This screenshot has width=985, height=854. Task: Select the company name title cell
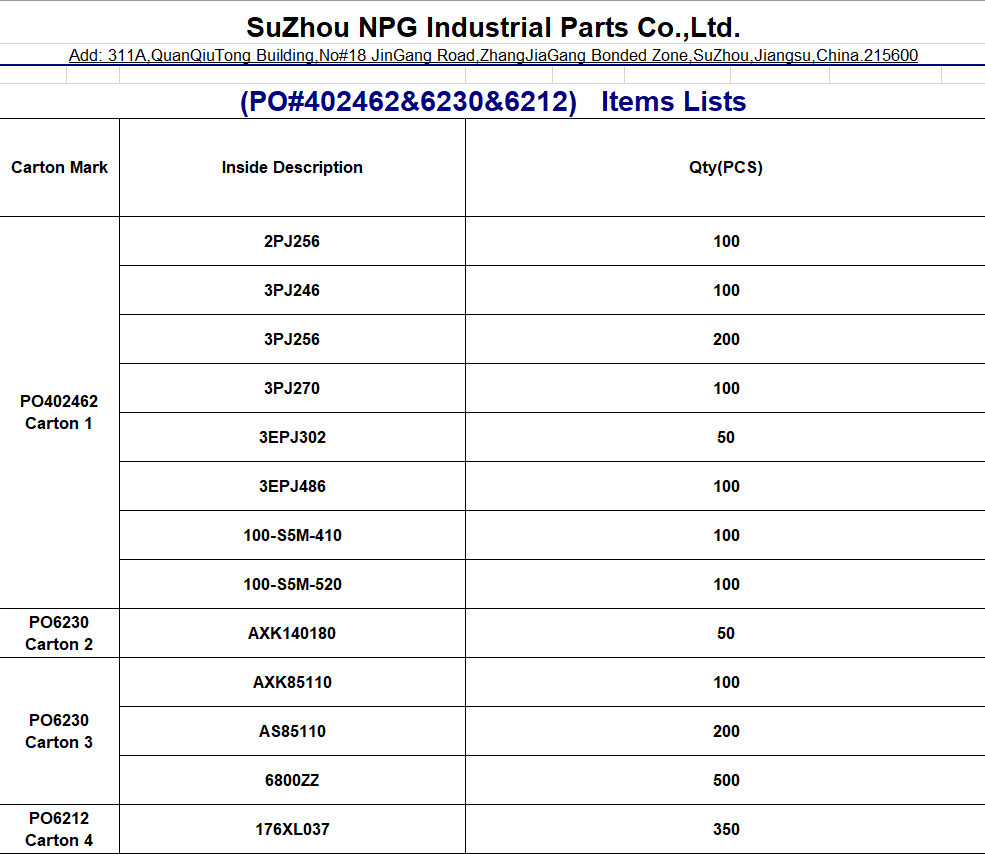492,23
